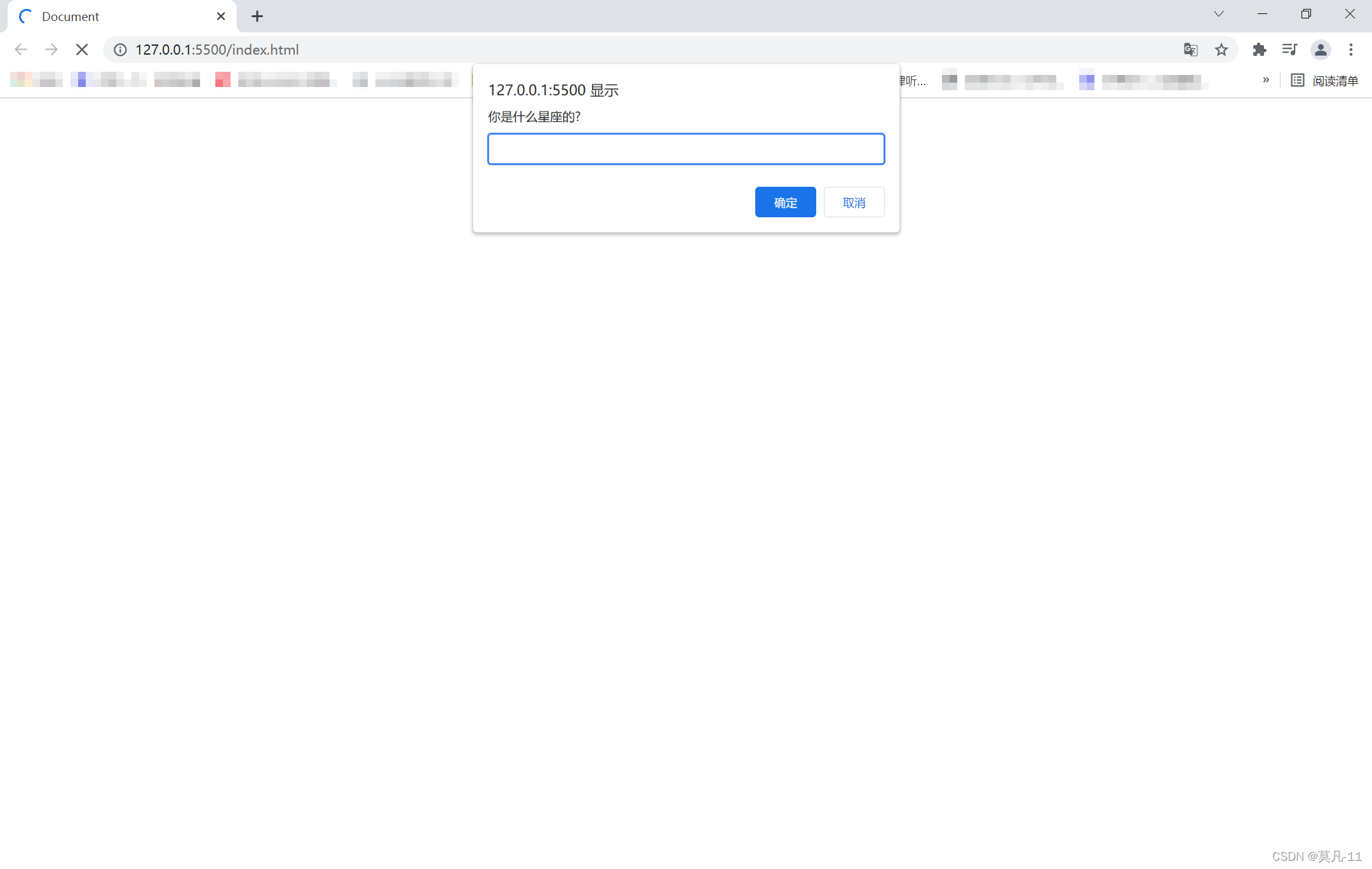Viewport: 1372px width, 869px height.
Task: Focus the constellation prompt text field
Action: click(686, 149)
